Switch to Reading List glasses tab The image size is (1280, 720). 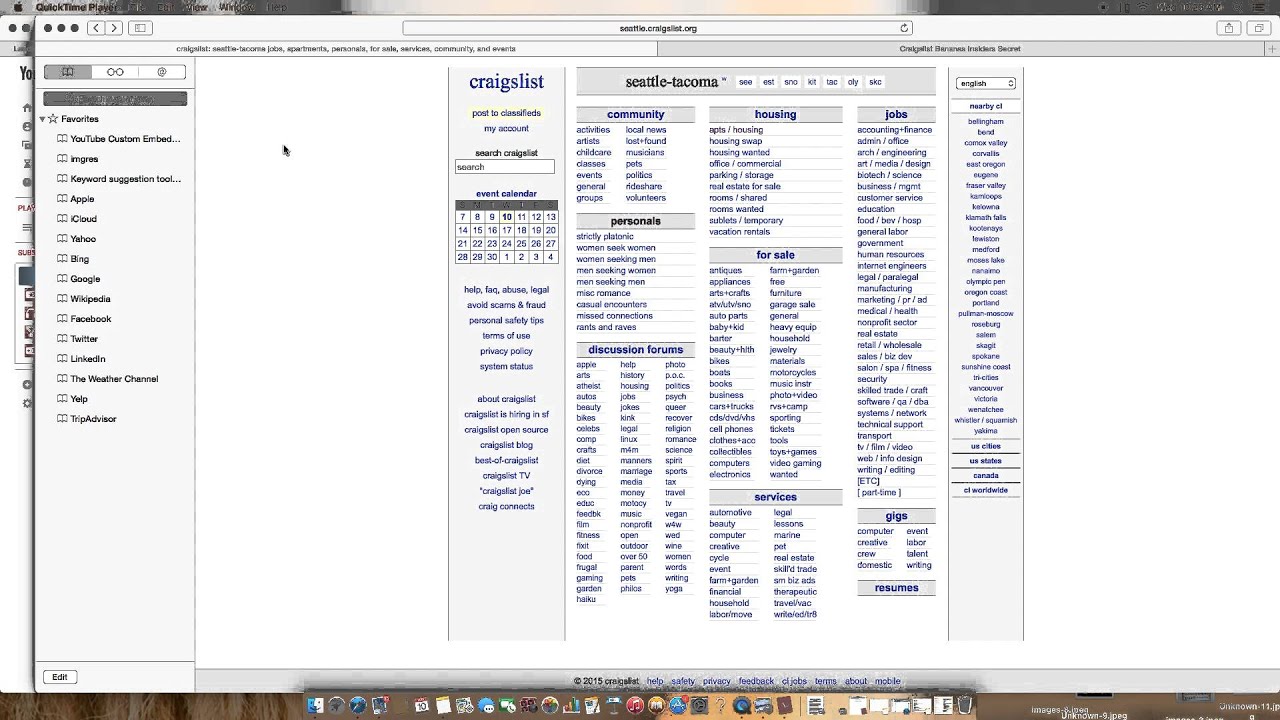(115, 72)
